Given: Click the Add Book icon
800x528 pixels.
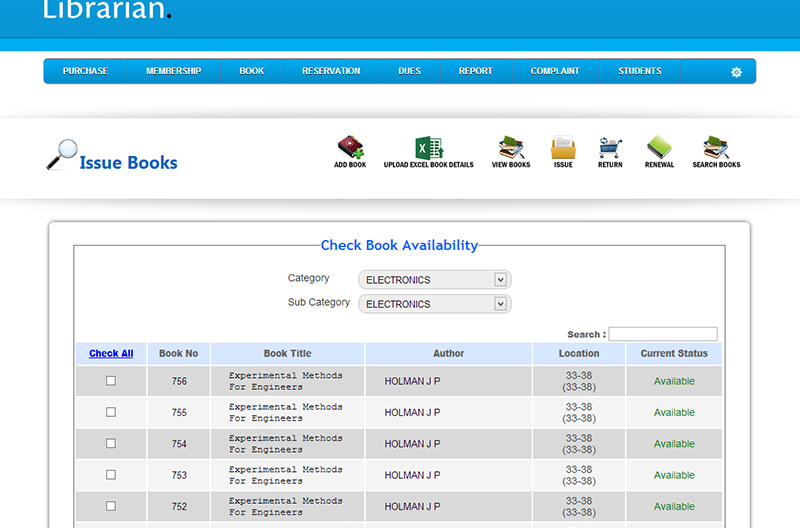Looking at the screenshot, I should (350, 148).
